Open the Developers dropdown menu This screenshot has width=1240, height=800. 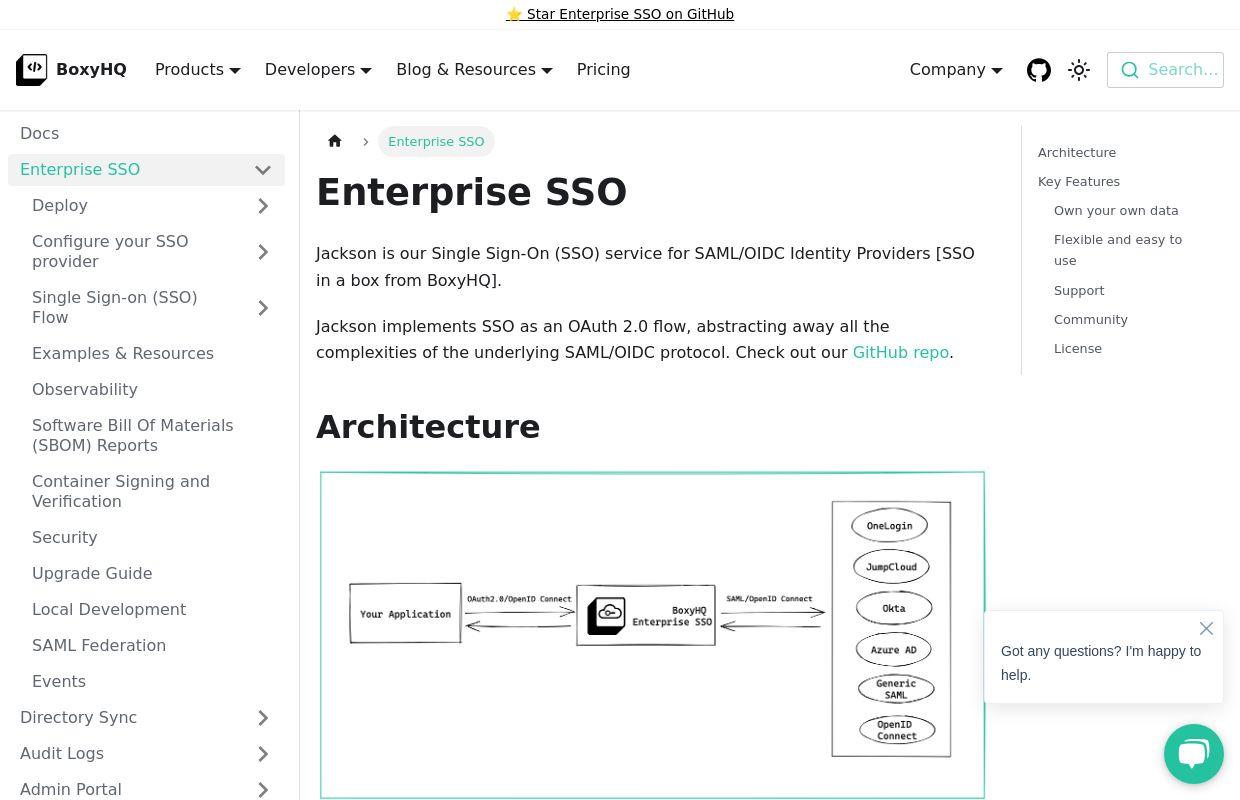[318, 70]
